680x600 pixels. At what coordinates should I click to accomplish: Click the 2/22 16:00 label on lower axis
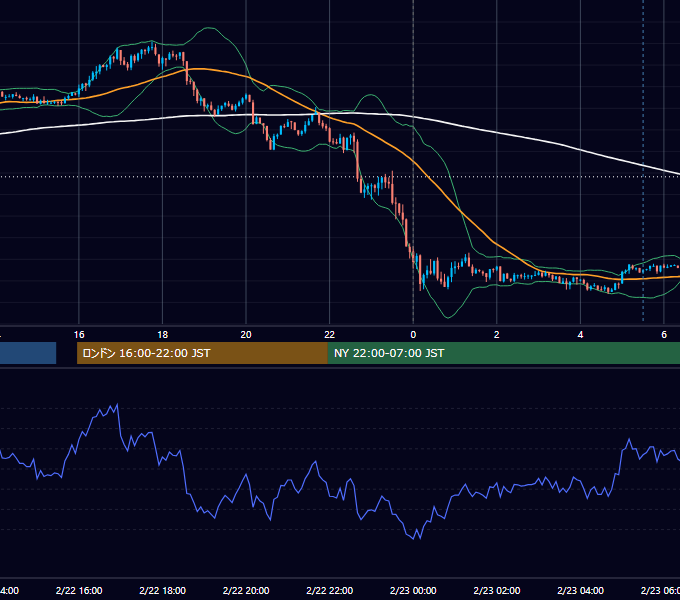click(79, 590)
